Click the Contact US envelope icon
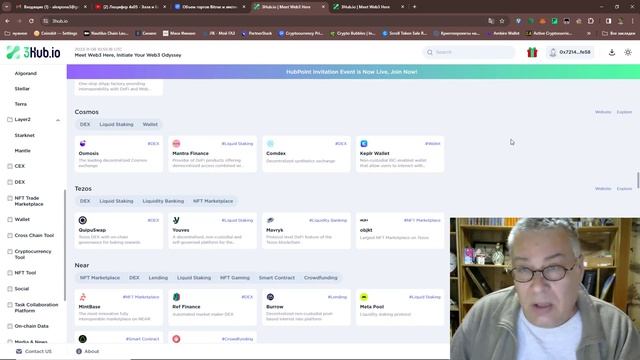 tap(19, 351)
